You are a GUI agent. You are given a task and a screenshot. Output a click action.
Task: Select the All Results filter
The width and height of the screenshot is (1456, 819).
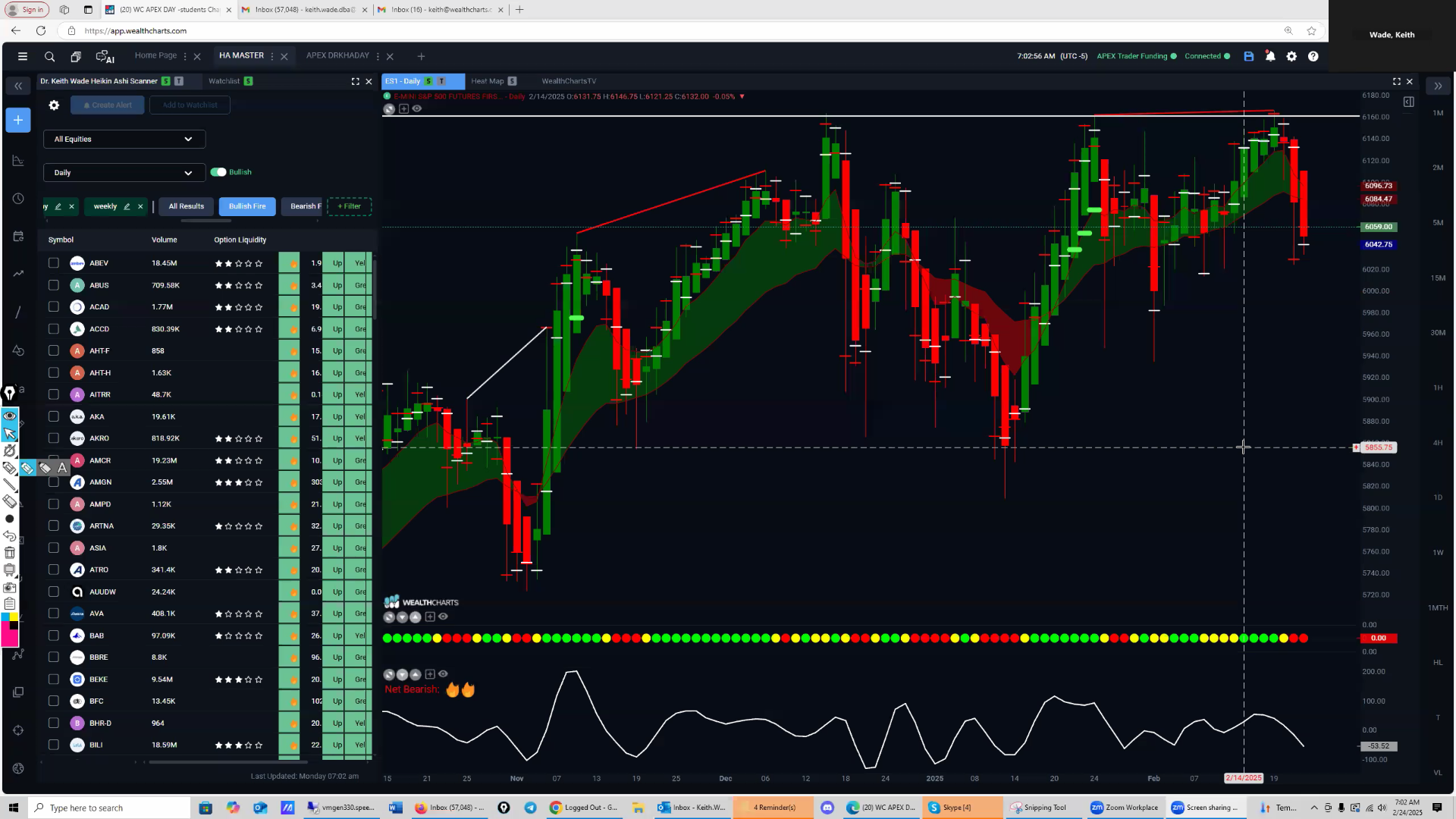point(186,206)
